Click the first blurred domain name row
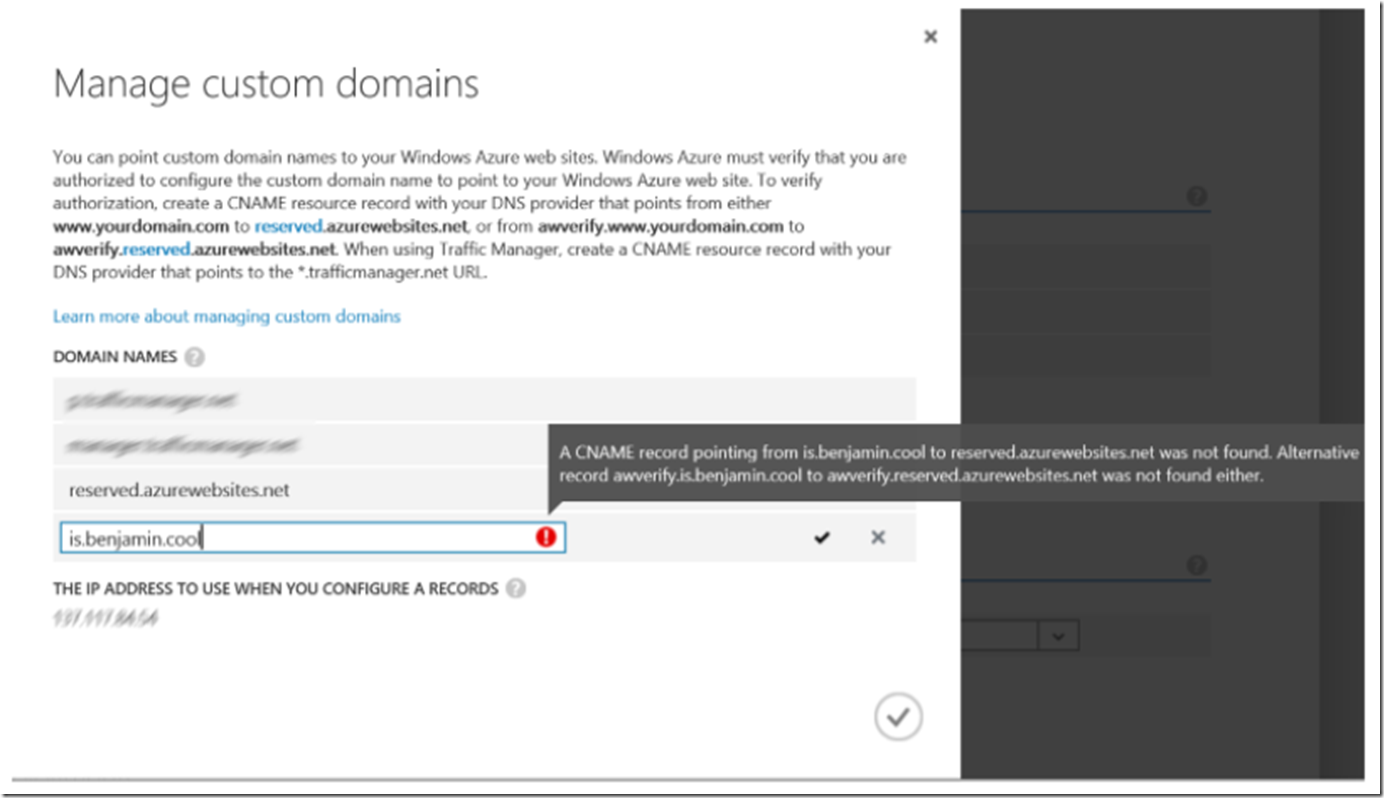Viewport: 1384px width, 798px height. click(484, 400)
